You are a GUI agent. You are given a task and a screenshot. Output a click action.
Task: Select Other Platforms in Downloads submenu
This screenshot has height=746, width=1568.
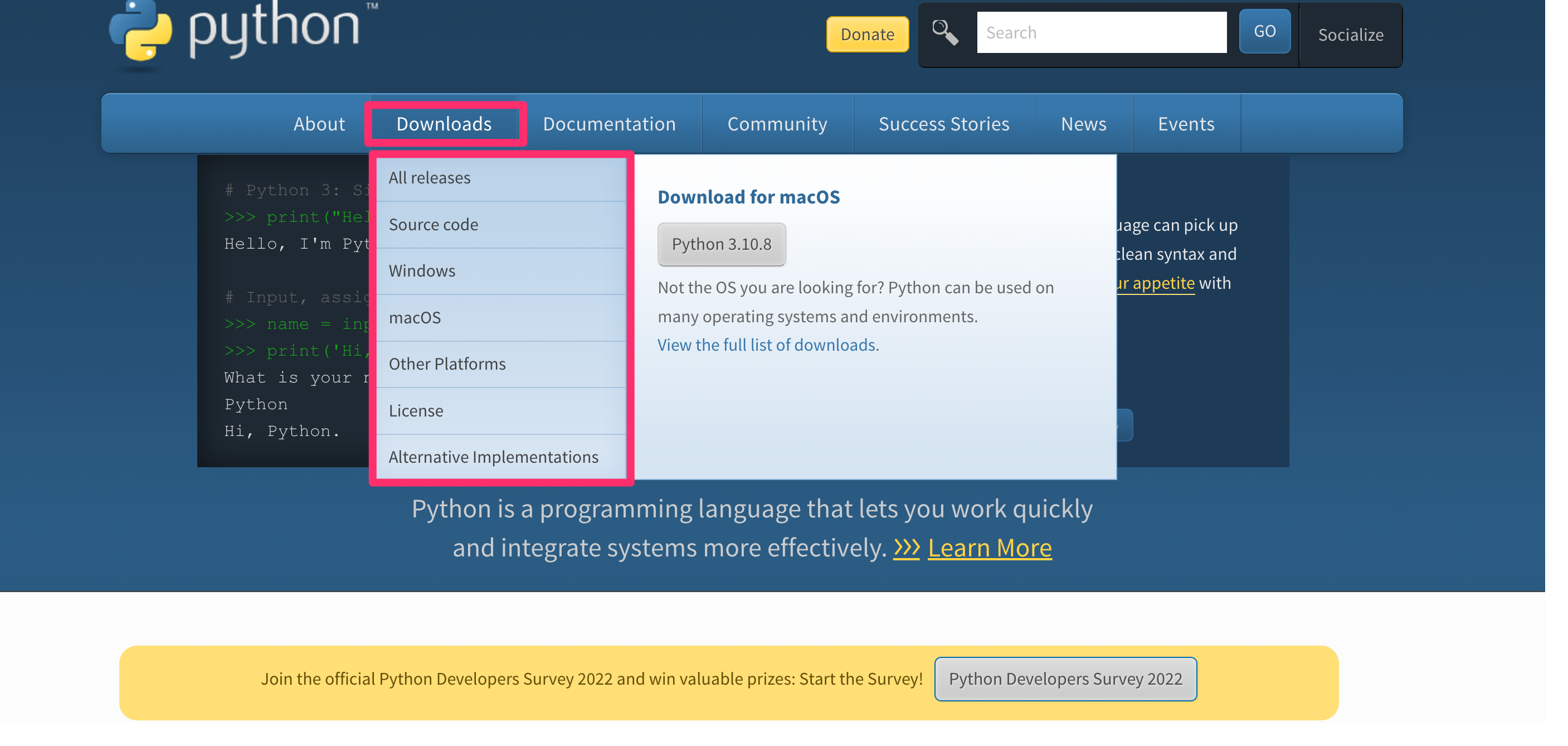(x=501, y=364)
